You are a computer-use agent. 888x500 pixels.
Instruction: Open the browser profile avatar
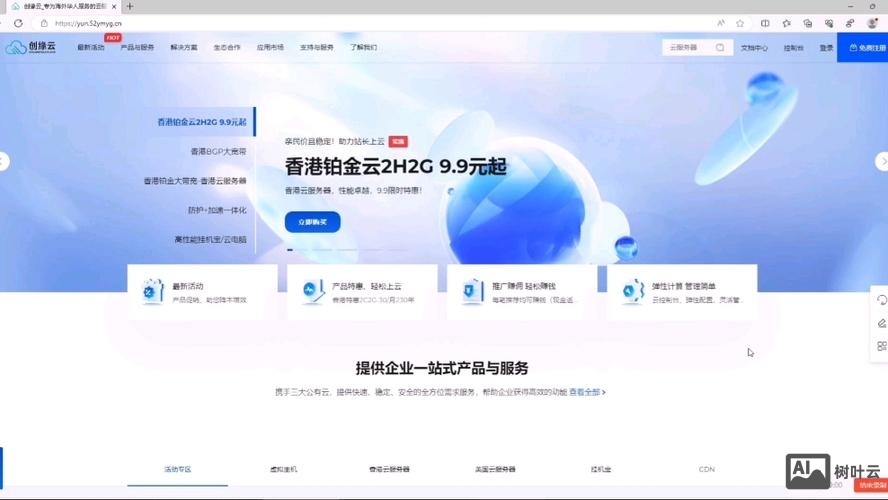pos(872,23)
